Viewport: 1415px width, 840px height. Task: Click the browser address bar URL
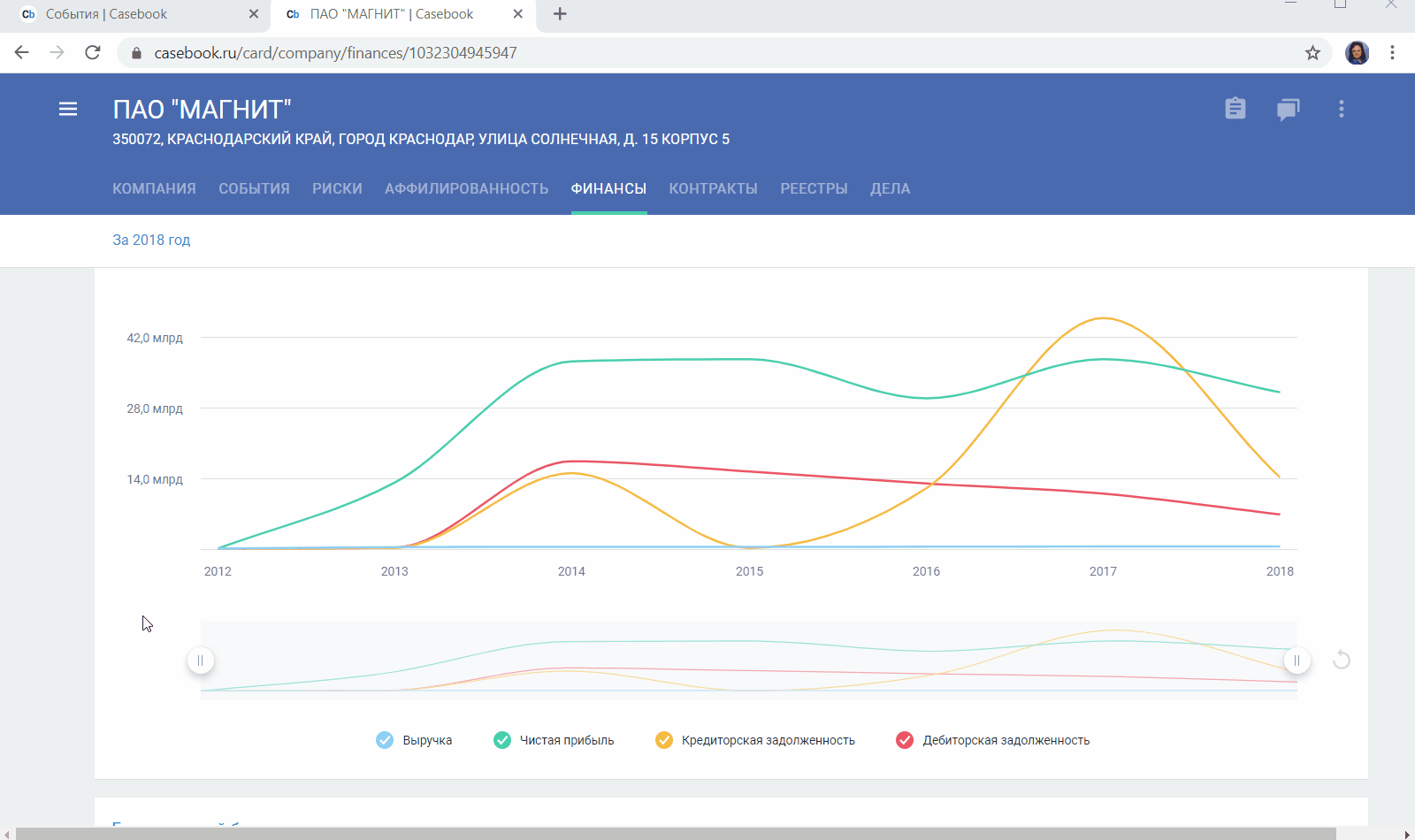[335, 53]
